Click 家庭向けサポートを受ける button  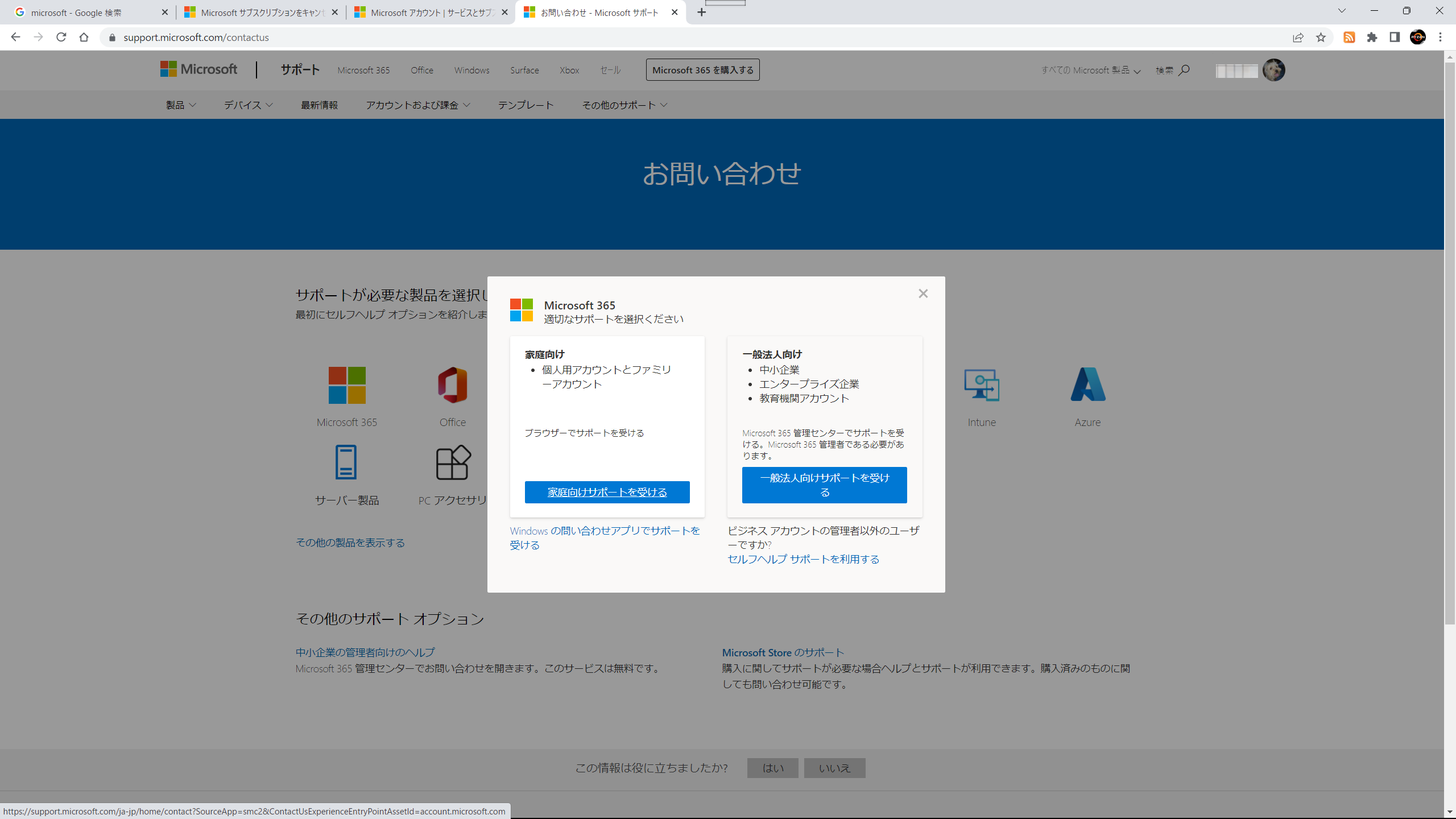[x=607, y=492]
